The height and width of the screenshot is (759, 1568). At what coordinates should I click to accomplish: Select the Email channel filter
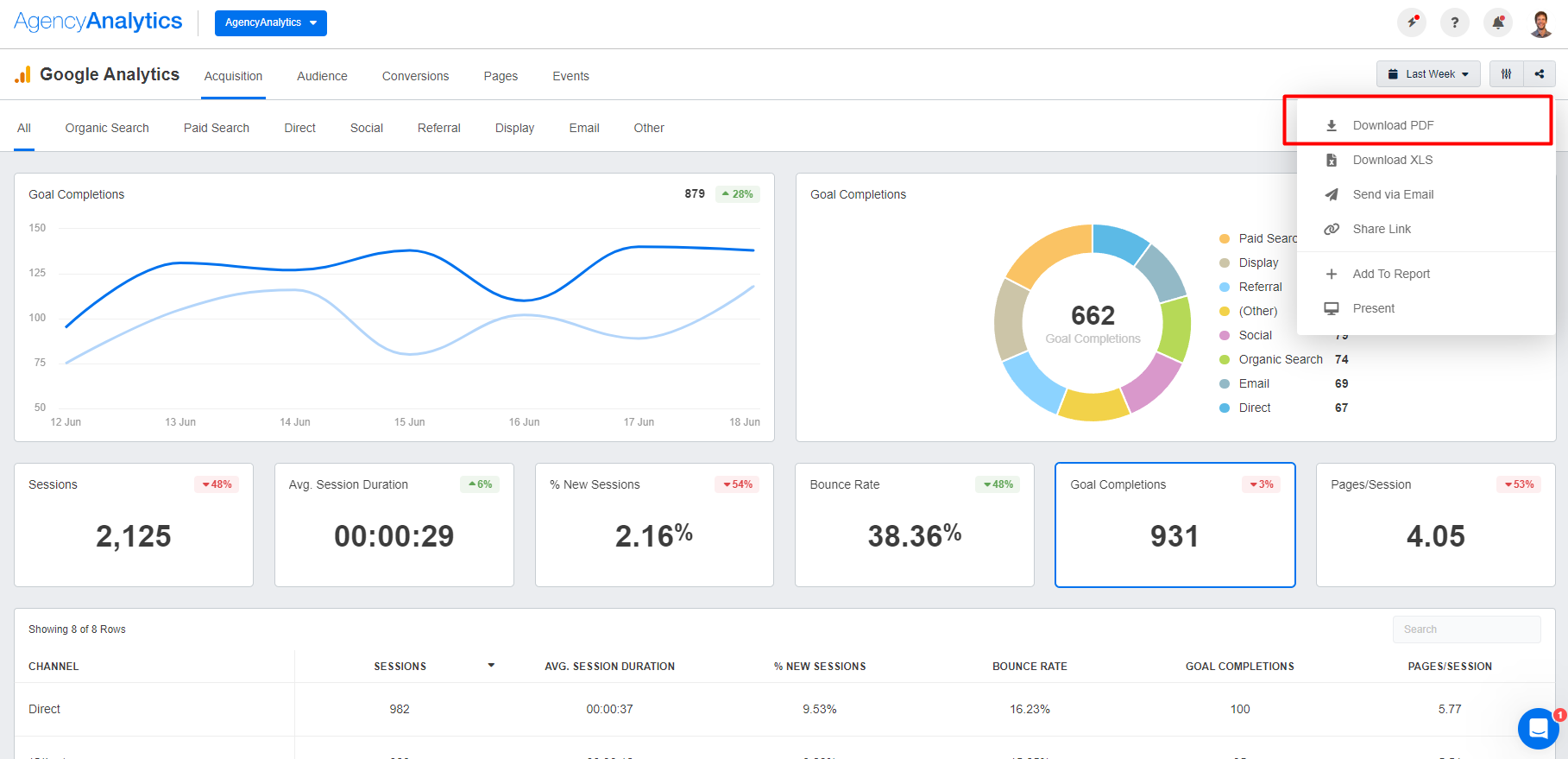pyautogui.click(x=584, y=128)
